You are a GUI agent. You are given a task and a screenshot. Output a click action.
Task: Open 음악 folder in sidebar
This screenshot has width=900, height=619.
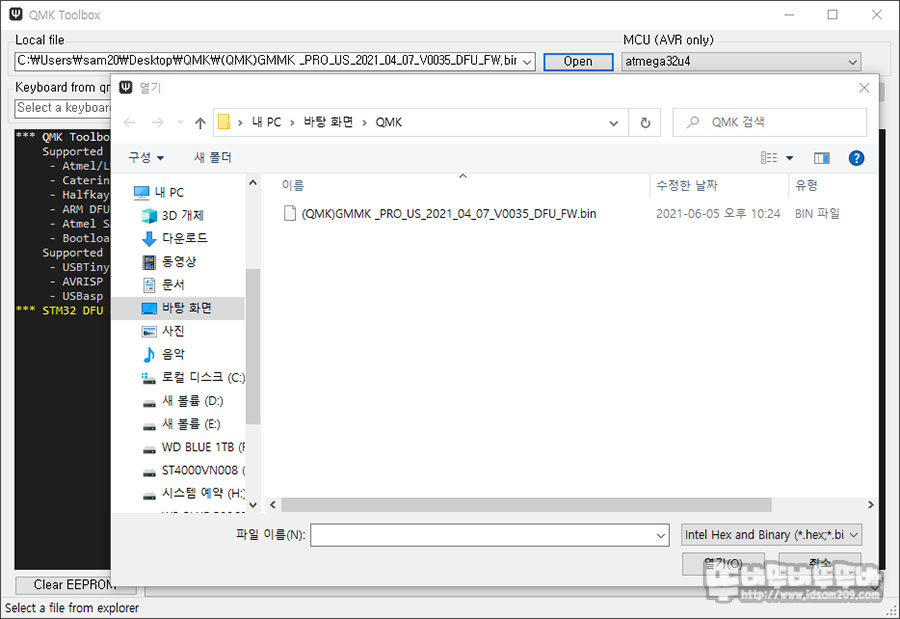pyautogui.click(x=163, y=354)
